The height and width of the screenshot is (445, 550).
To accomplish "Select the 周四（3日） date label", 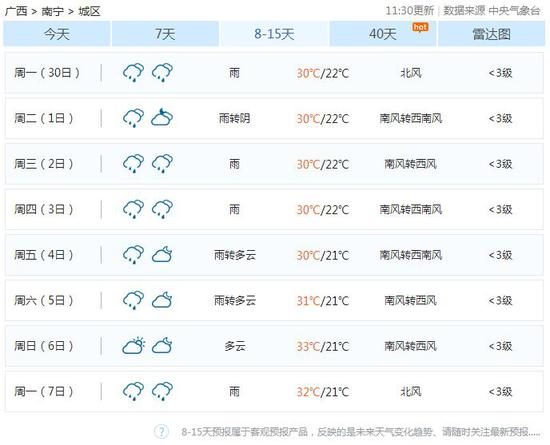I will (44, 210).
